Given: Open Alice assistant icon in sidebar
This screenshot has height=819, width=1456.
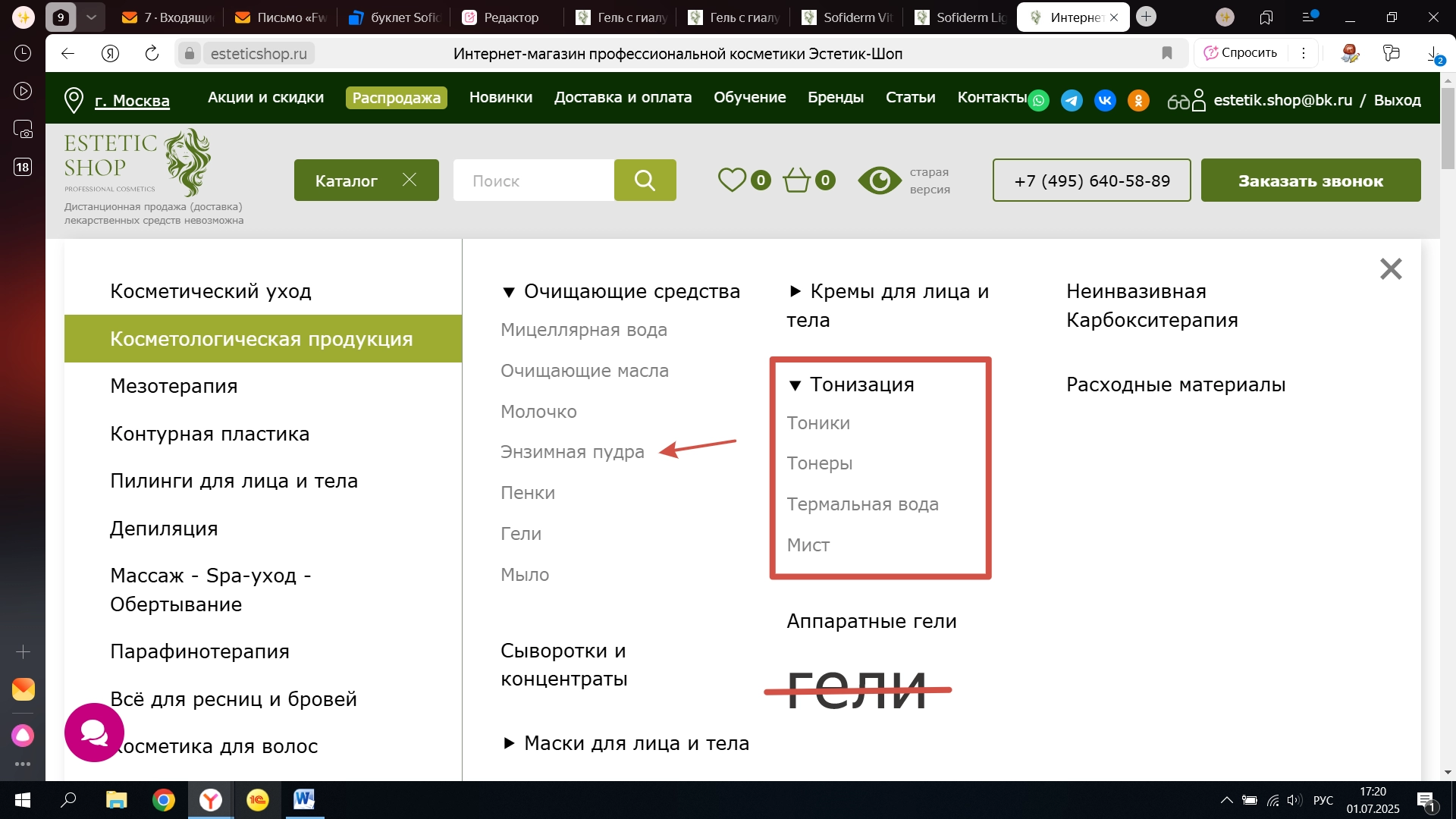Looking at the screenshot, I should pyautogui.click(x=23, y=735).
